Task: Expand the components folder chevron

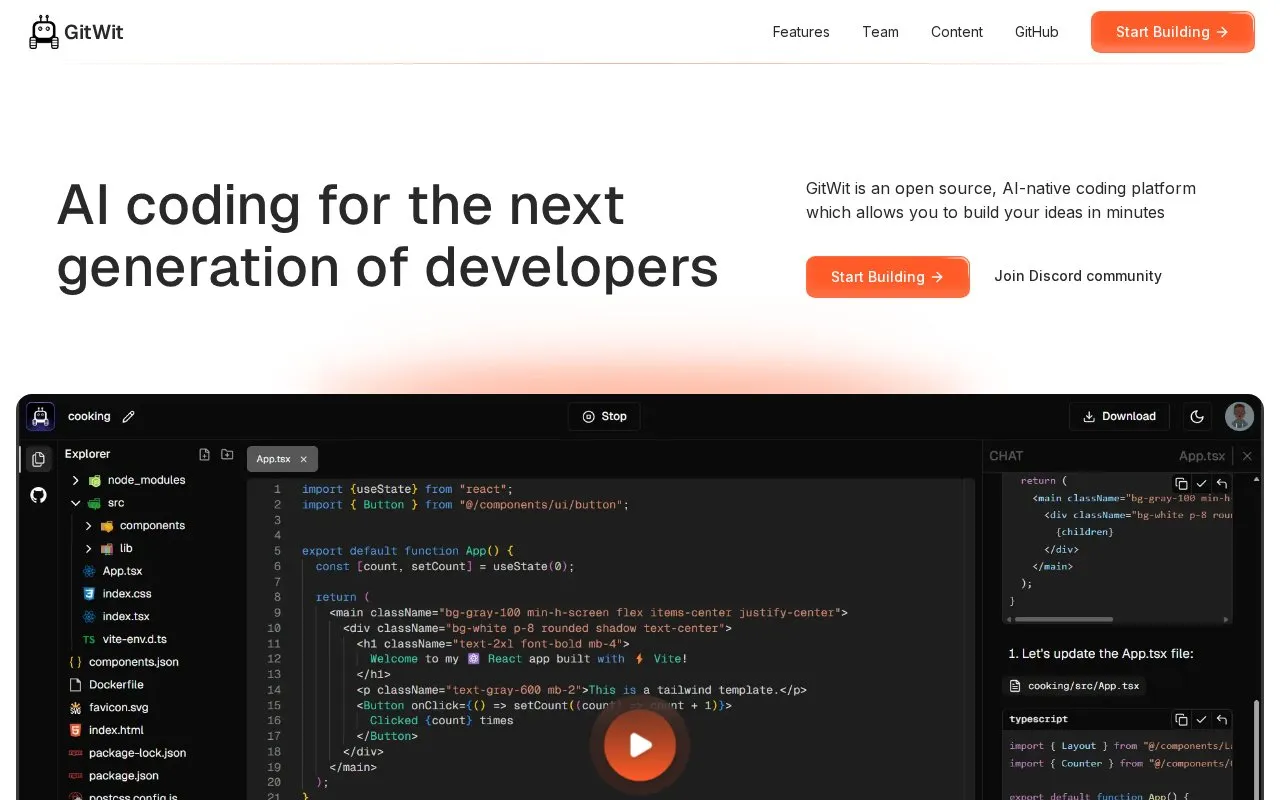Action: point(88,525)
